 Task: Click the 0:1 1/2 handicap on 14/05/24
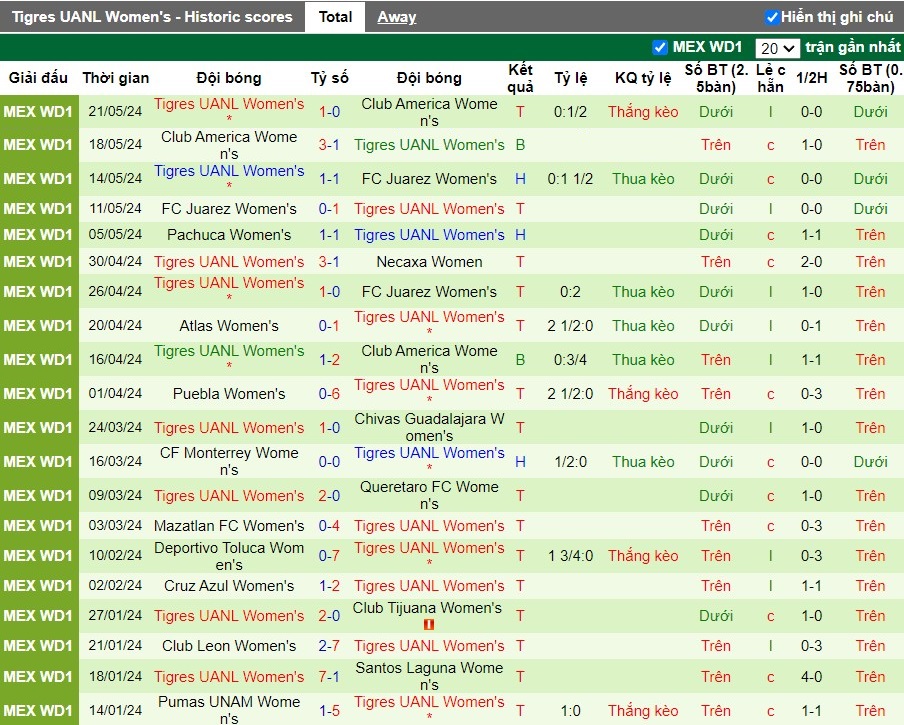pos(570,179)
